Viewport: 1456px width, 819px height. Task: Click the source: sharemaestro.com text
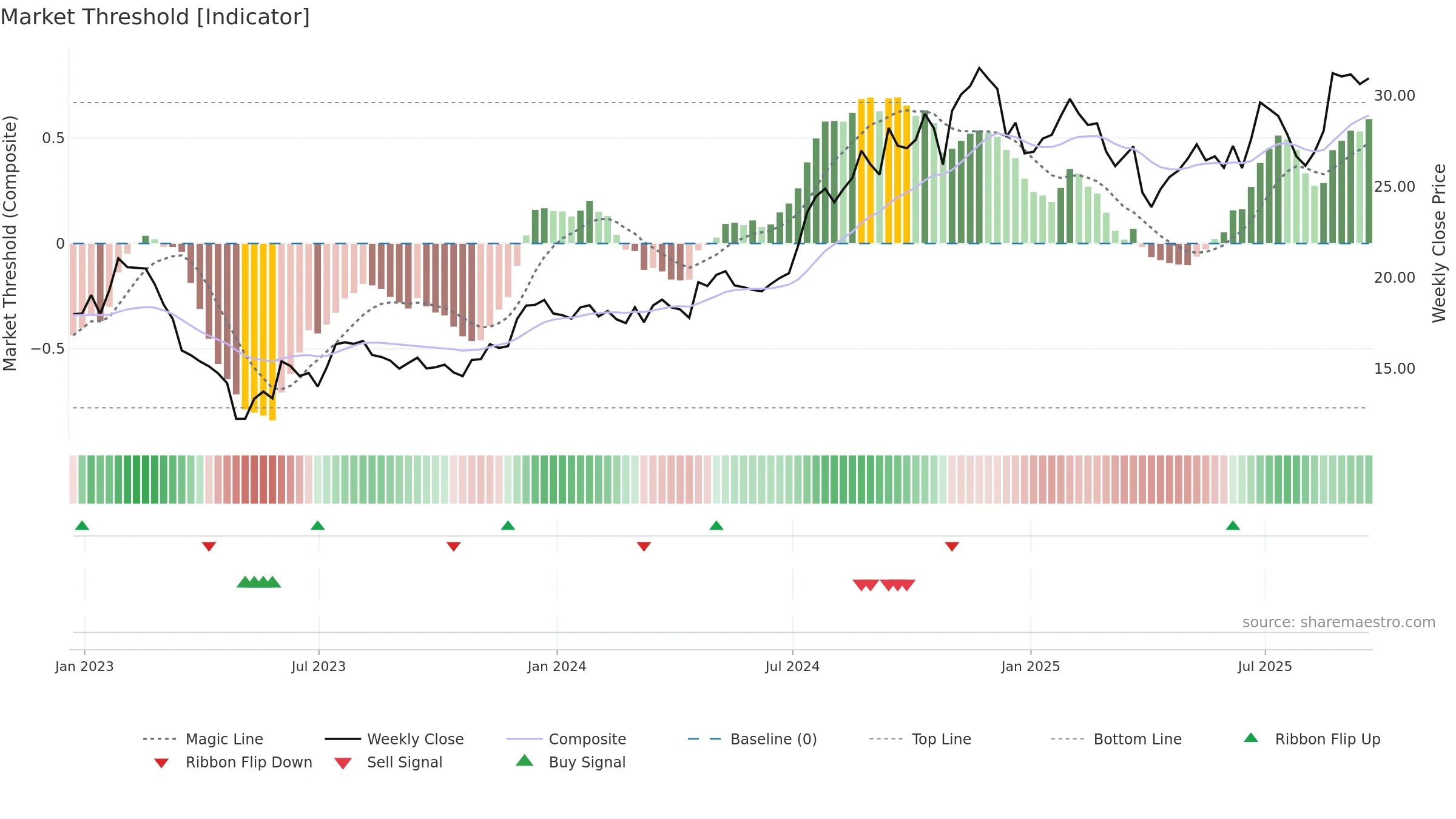(x=1339, y=622)
